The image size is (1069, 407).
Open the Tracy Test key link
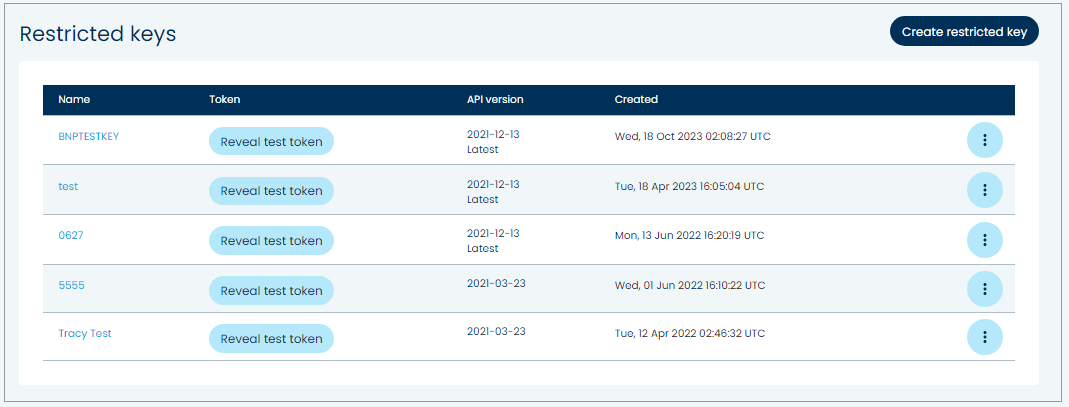[85, 334]
